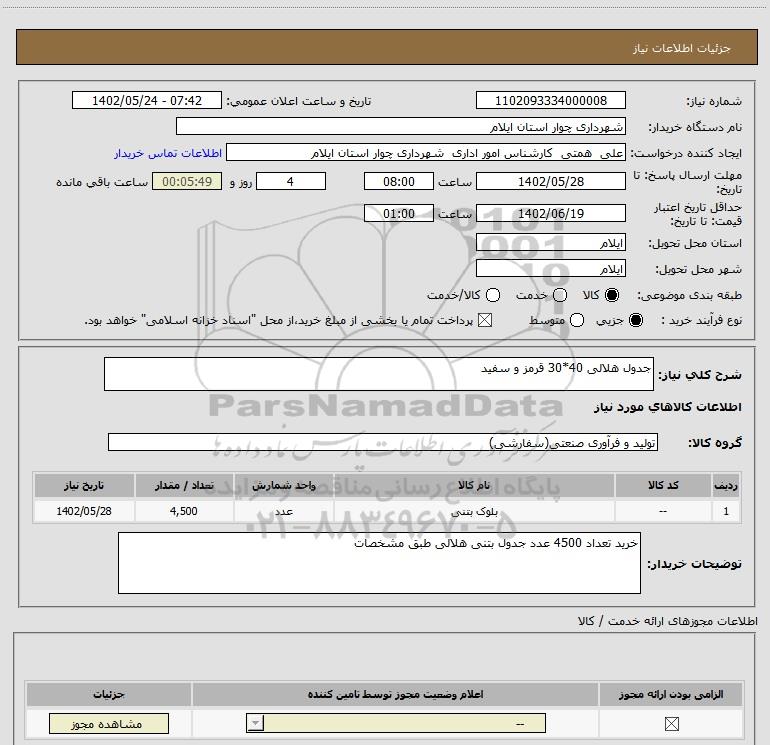Click the delivery city field ایلام
This screenshot has width=770, height=745.
pyautogui.click(x=550, y=269)
